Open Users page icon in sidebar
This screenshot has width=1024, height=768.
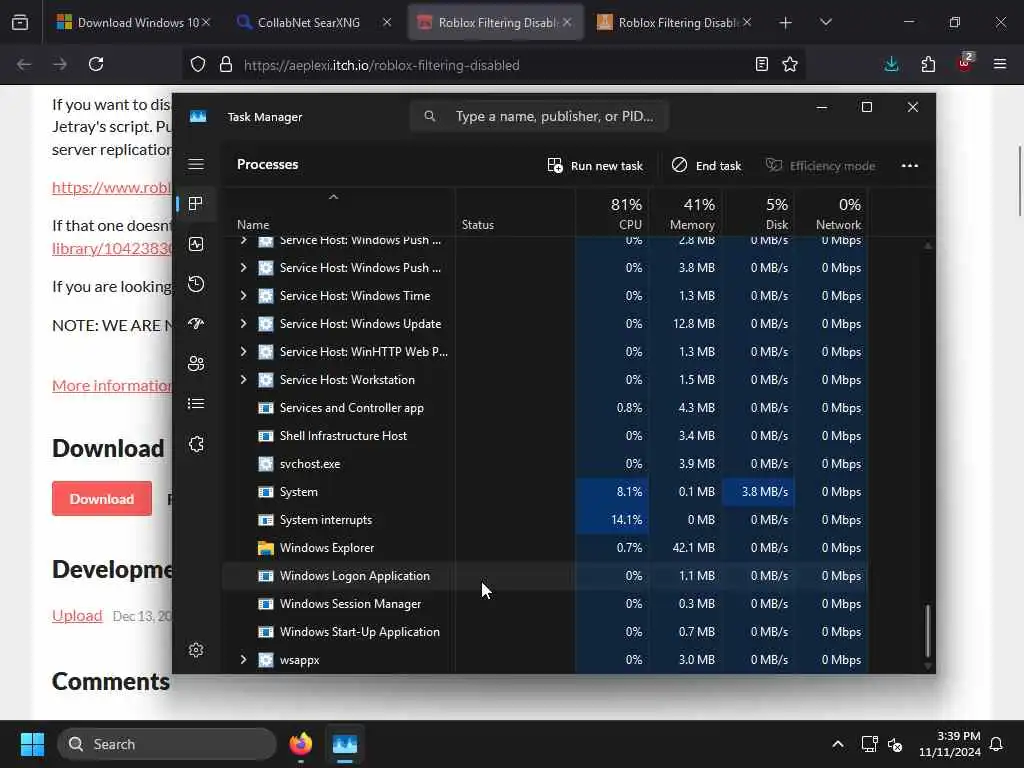(x=196, y=364)
